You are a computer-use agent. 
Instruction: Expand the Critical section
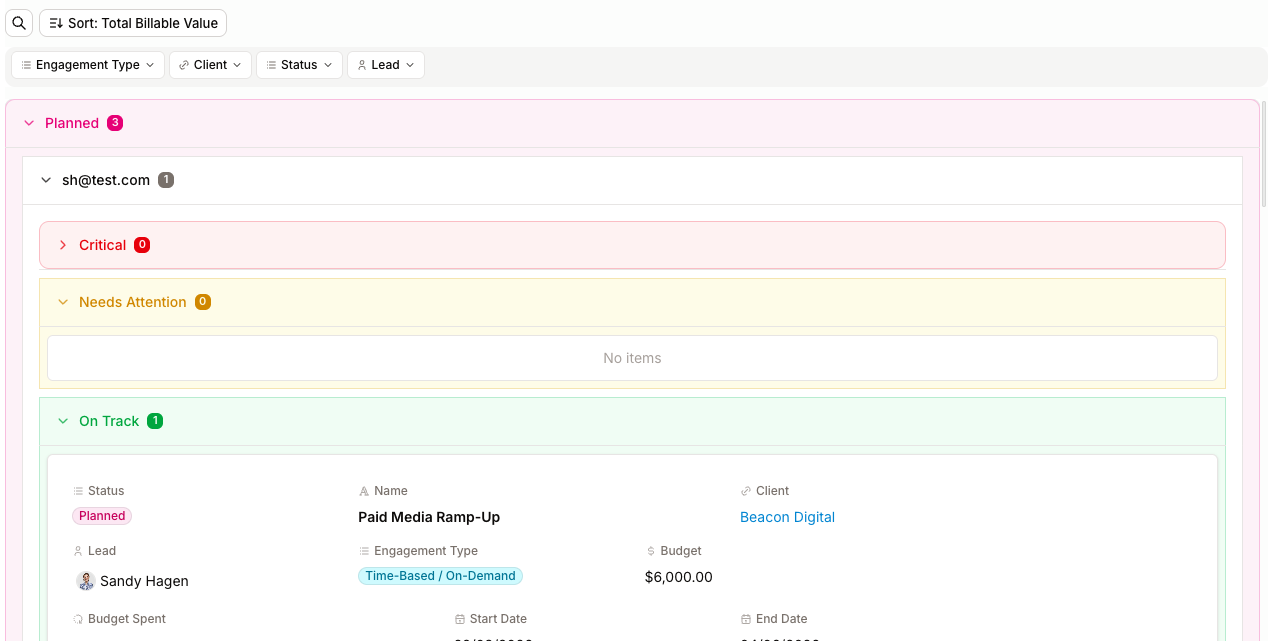coord(63,245)
